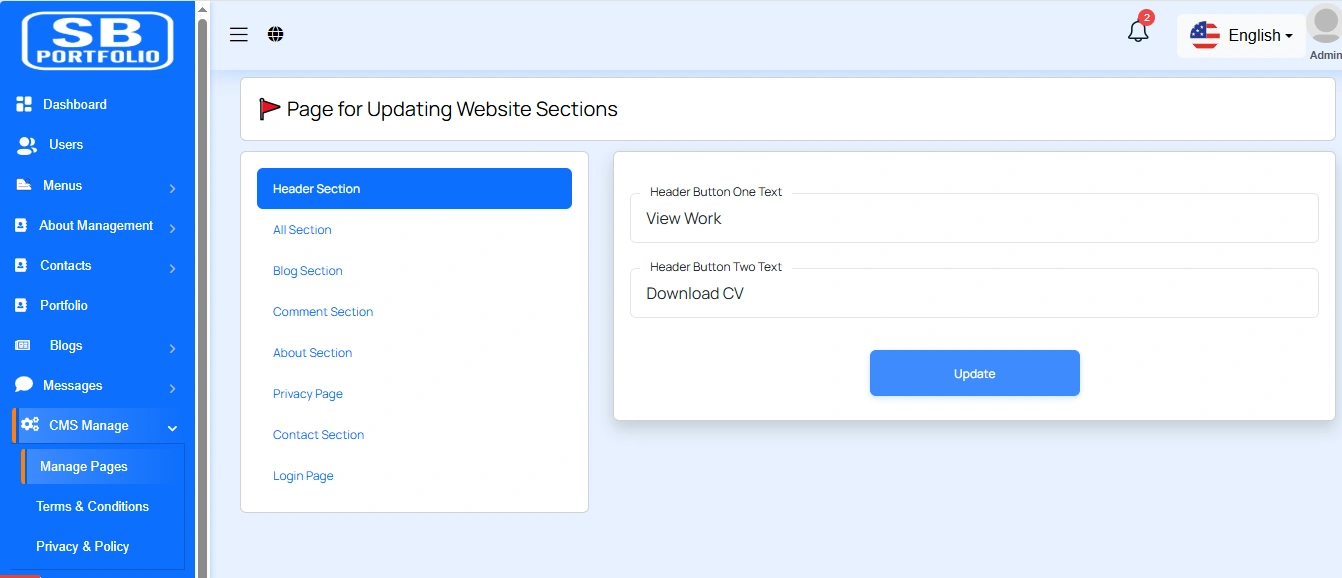Image resolution: width=1342 pixels, height=578 pixels.
Task: Expand the About Management chevron
Action: [173, 228]
